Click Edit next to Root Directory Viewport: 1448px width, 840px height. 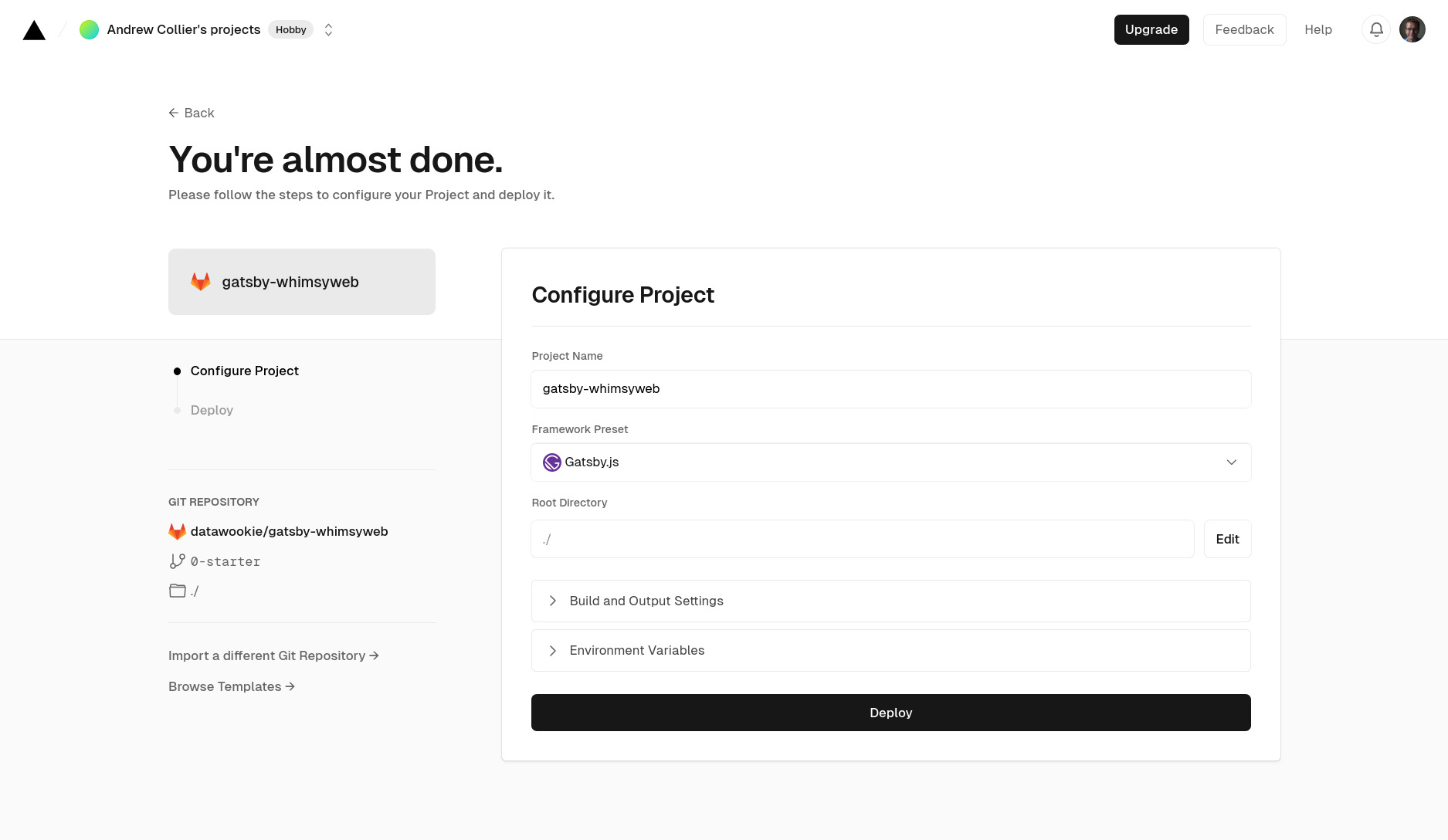click(x=1227, y=539)
